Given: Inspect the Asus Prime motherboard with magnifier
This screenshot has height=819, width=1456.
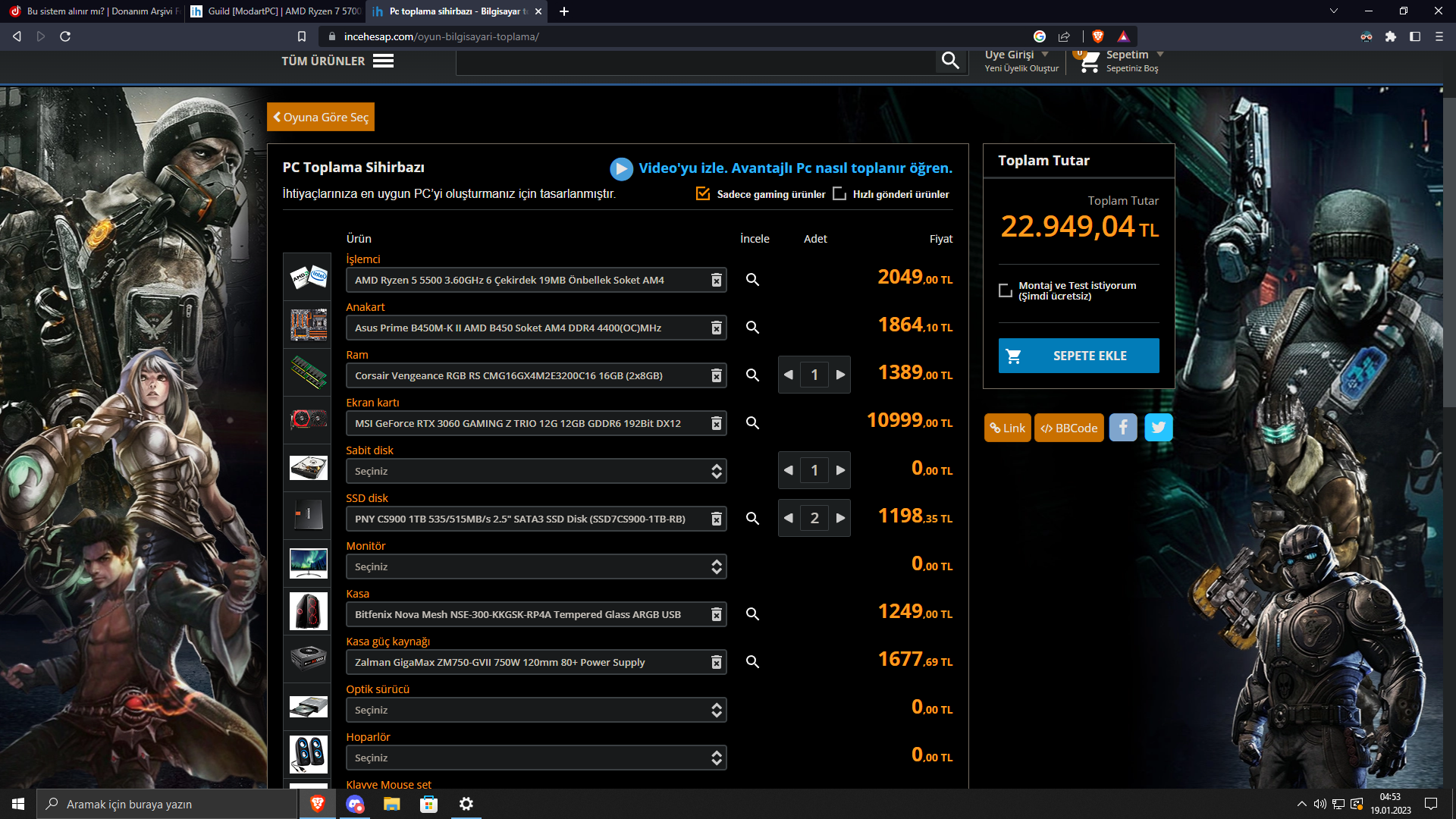Looking at the screenshot, I should coord(752,328).
